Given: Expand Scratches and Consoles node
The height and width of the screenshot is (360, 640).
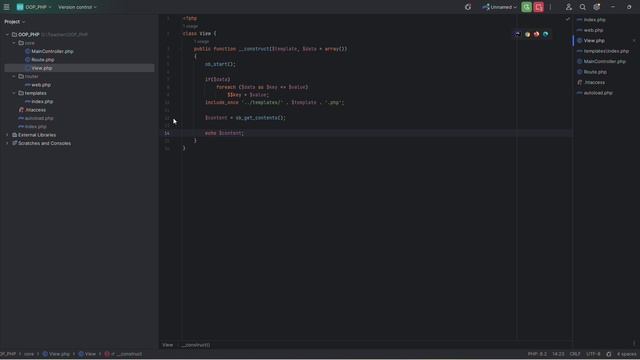Looking at the screenshot, I should click(x=7, y=143).
